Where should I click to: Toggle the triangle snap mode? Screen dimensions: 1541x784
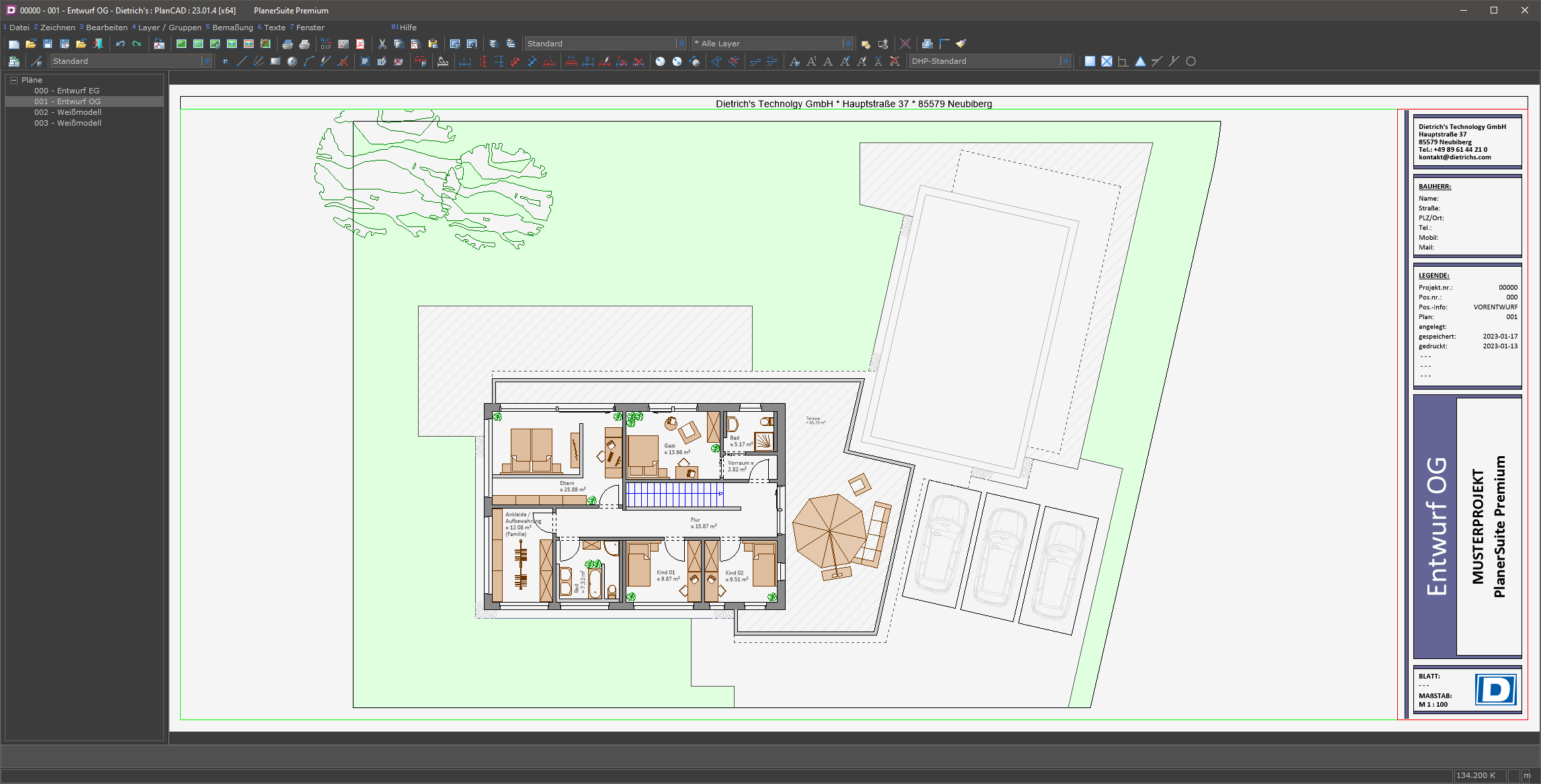point(1140,62)
